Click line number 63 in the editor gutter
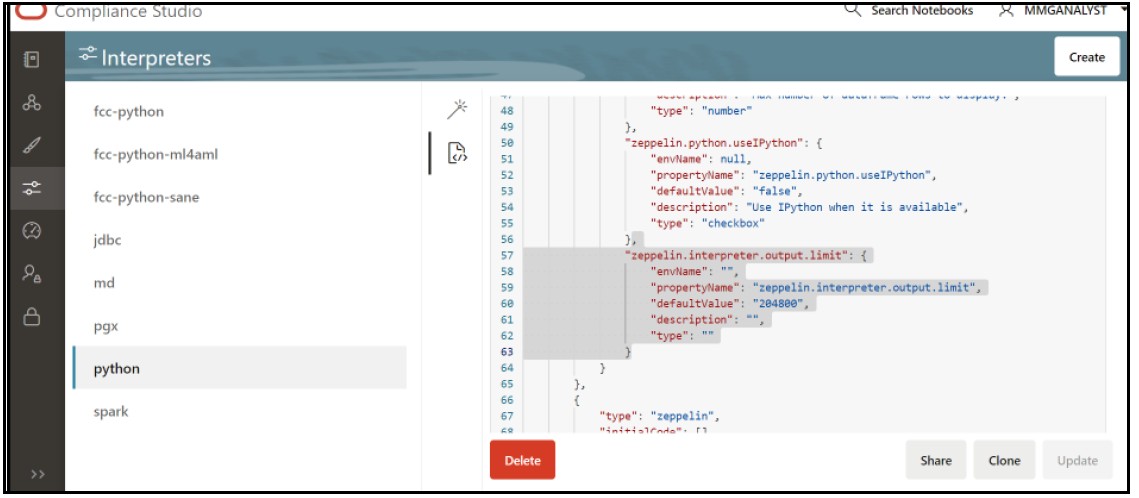 click(x=506, y=352)
